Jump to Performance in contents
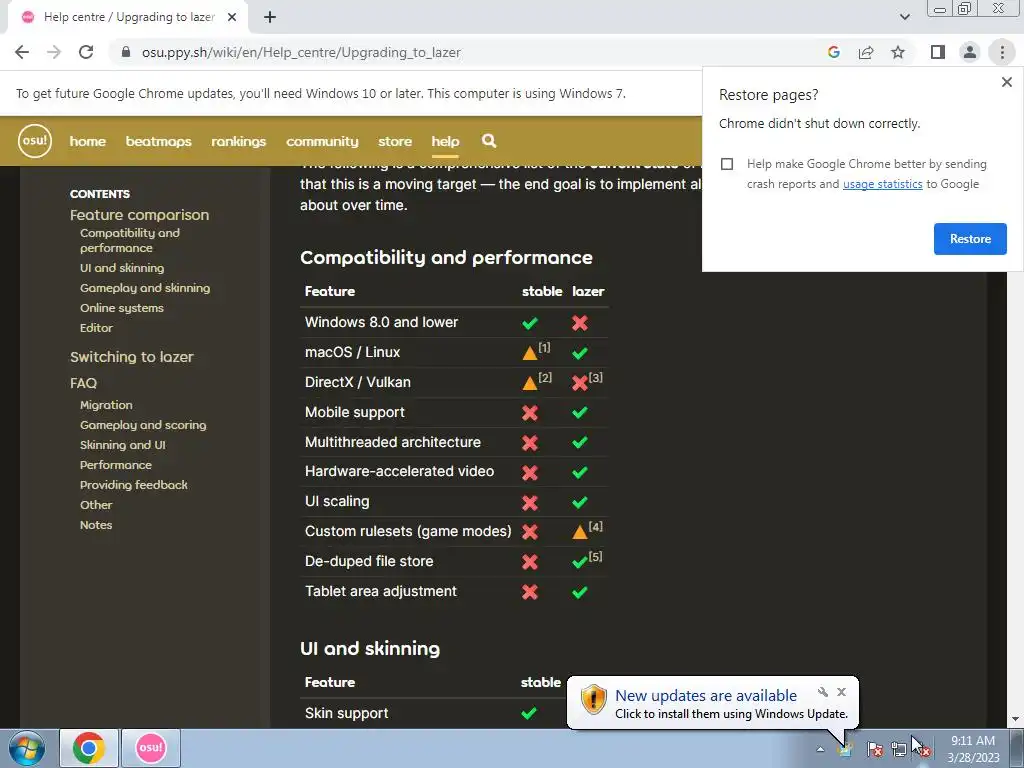The height and width of the screenshot is (768, 1024). [x=116, y=465]
